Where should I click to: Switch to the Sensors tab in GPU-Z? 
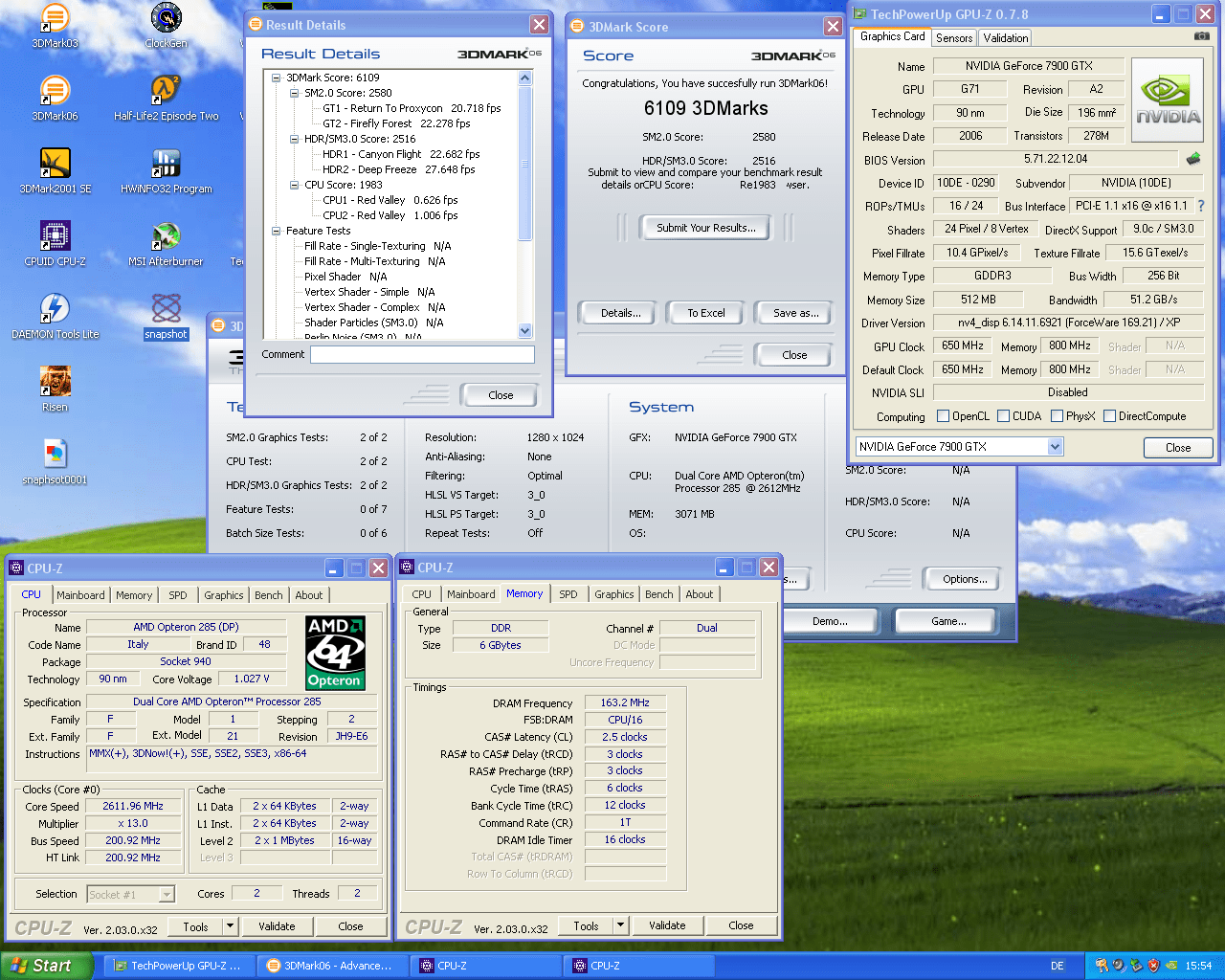pyautogui.click(x=953, y=38)
